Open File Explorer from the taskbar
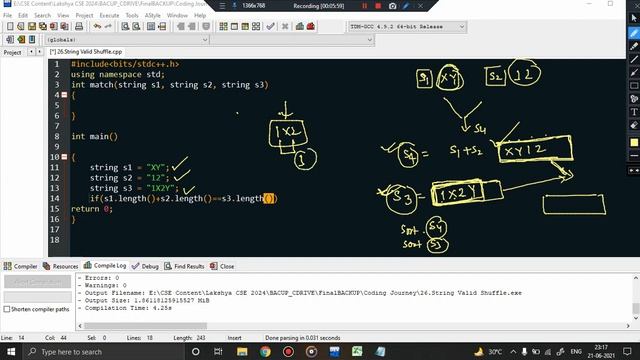Viewport: 640px width, 360px height. point(242,351)
